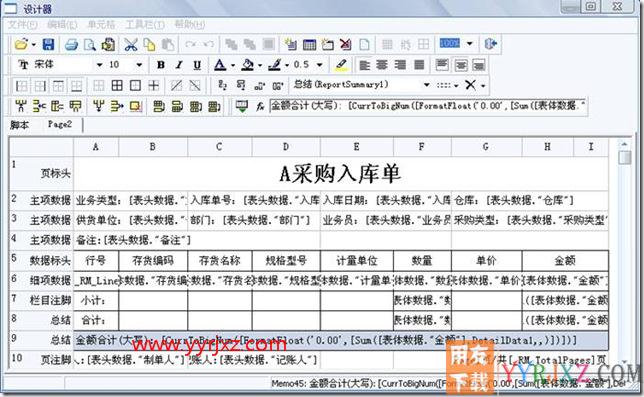
Task: Open the 帮助(H) menu
Action: 190,25
